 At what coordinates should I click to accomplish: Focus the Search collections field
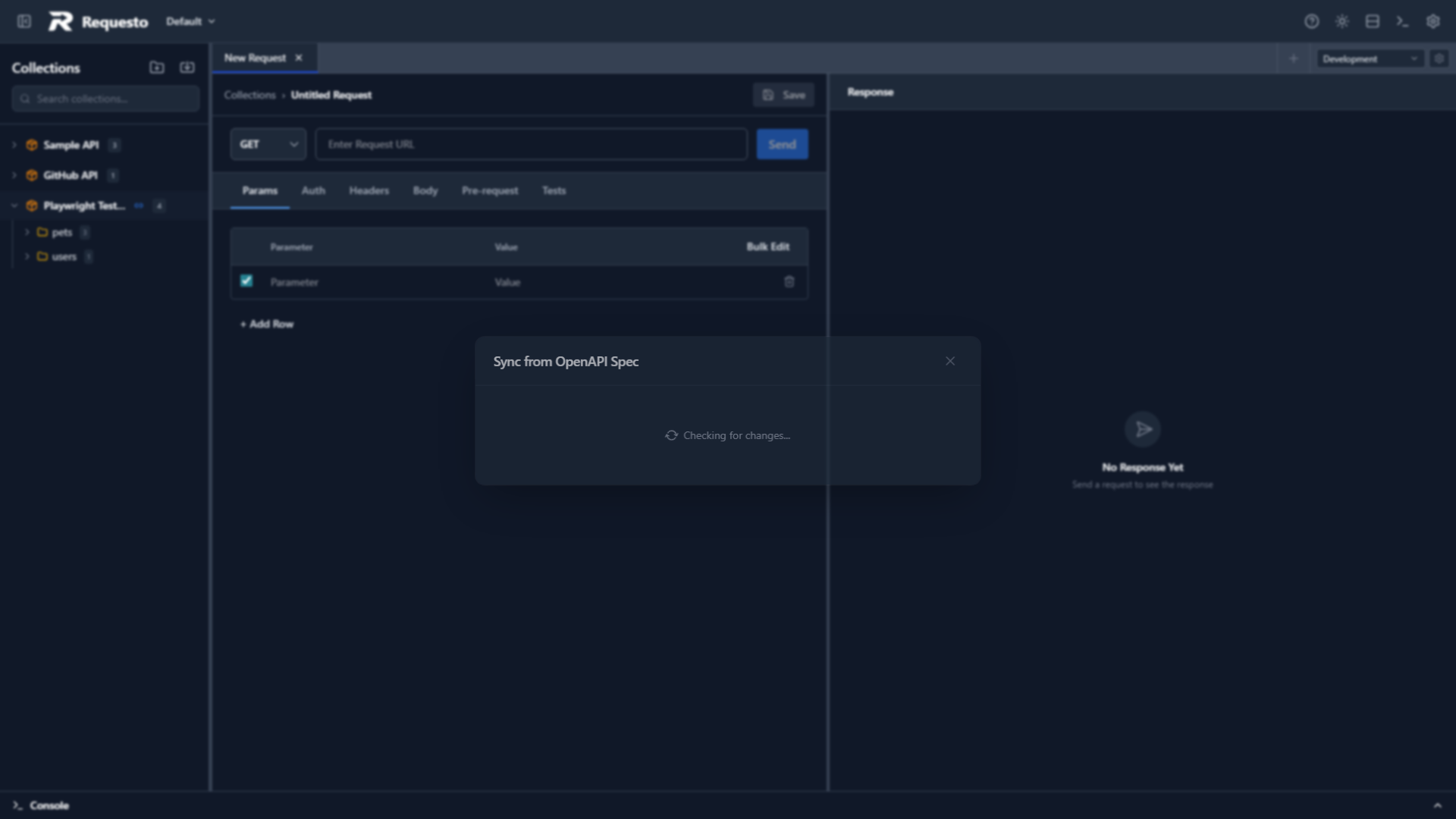click(x=105, y=99)
